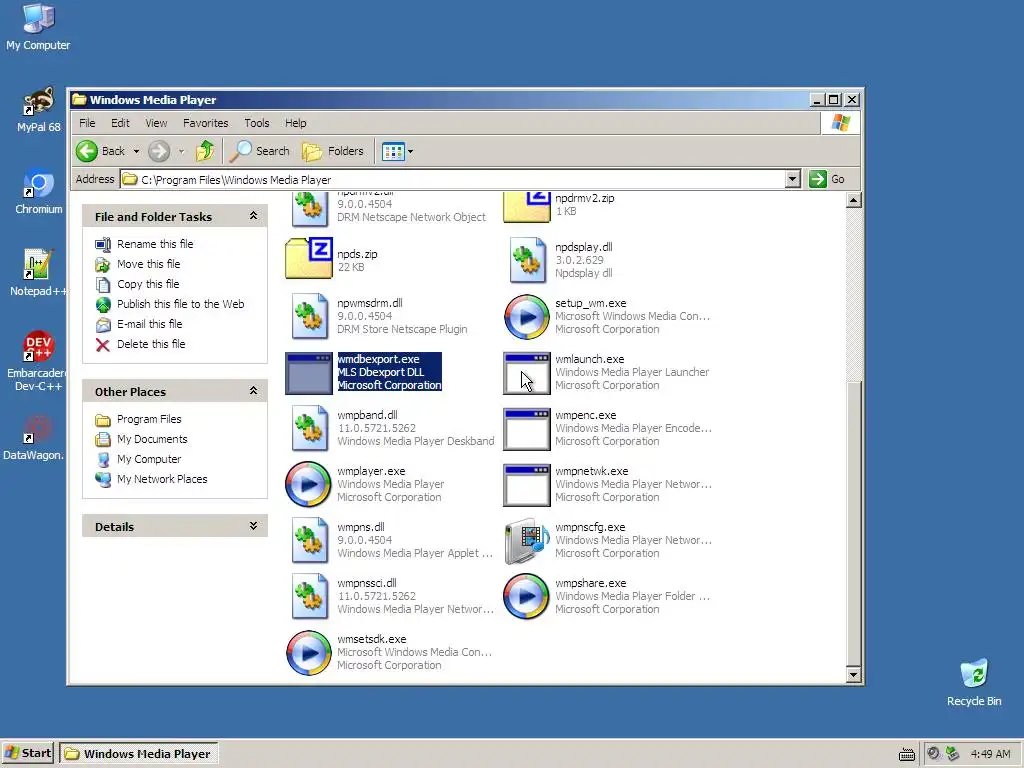This screenshot has height=768, width=1024.
Task: Select the wmpshare.exe icon
Action: click(x=526, y=596)
